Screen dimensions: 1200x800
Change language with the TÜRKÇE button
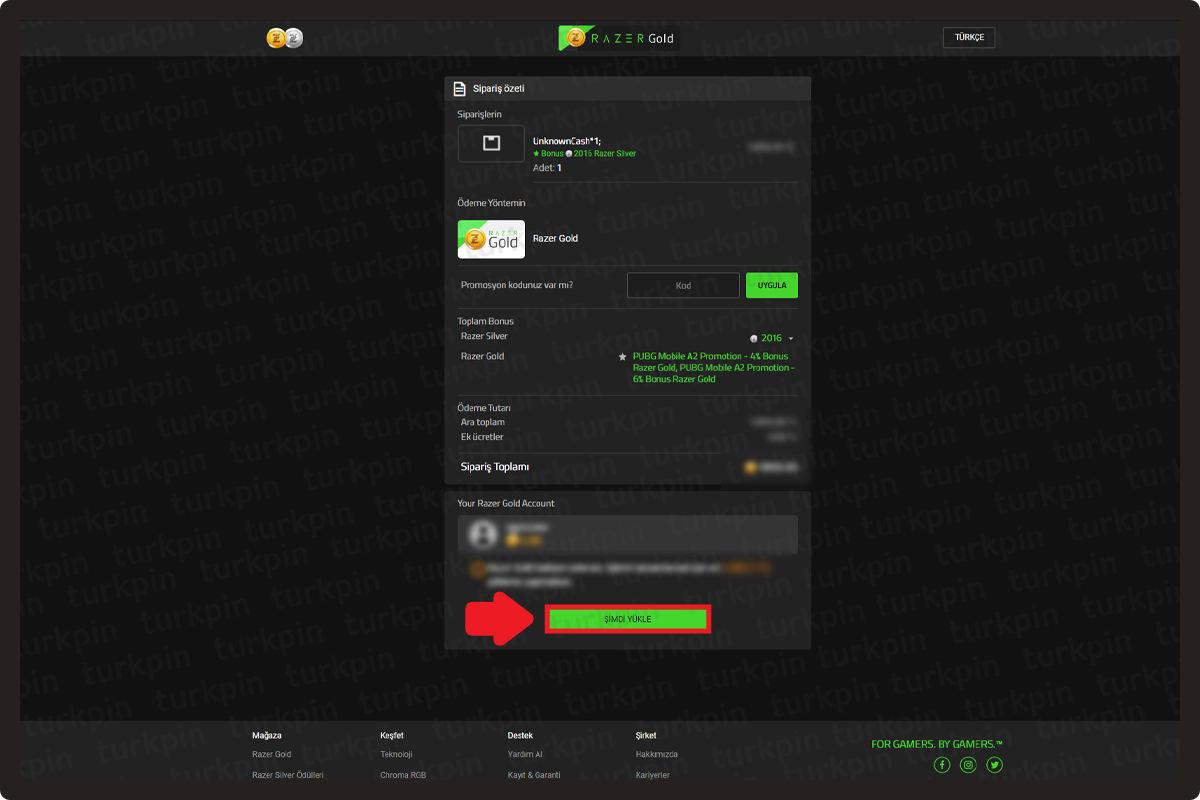pos(969,37)
